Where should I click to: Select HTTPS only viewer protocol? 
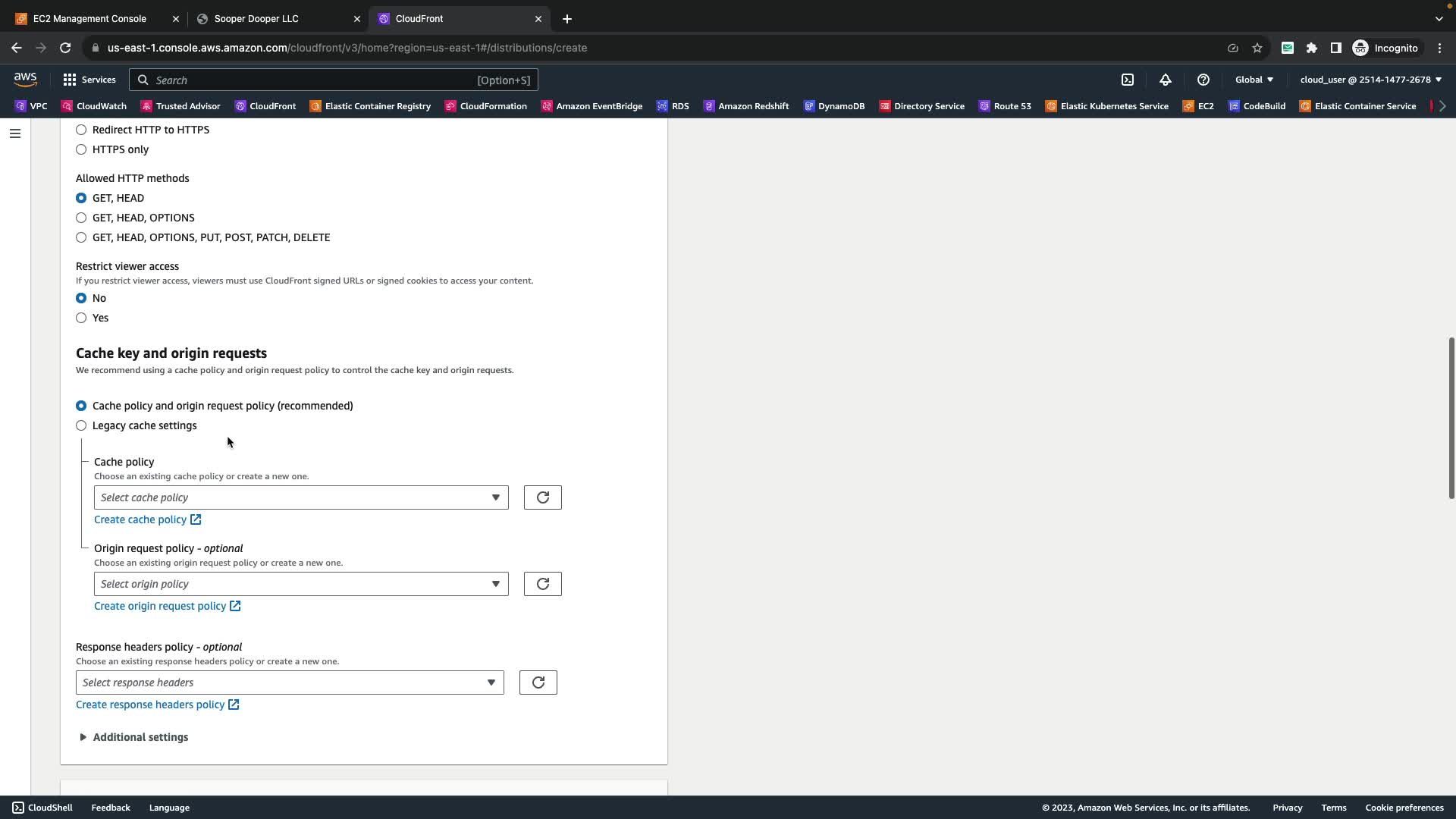point(81,149)
